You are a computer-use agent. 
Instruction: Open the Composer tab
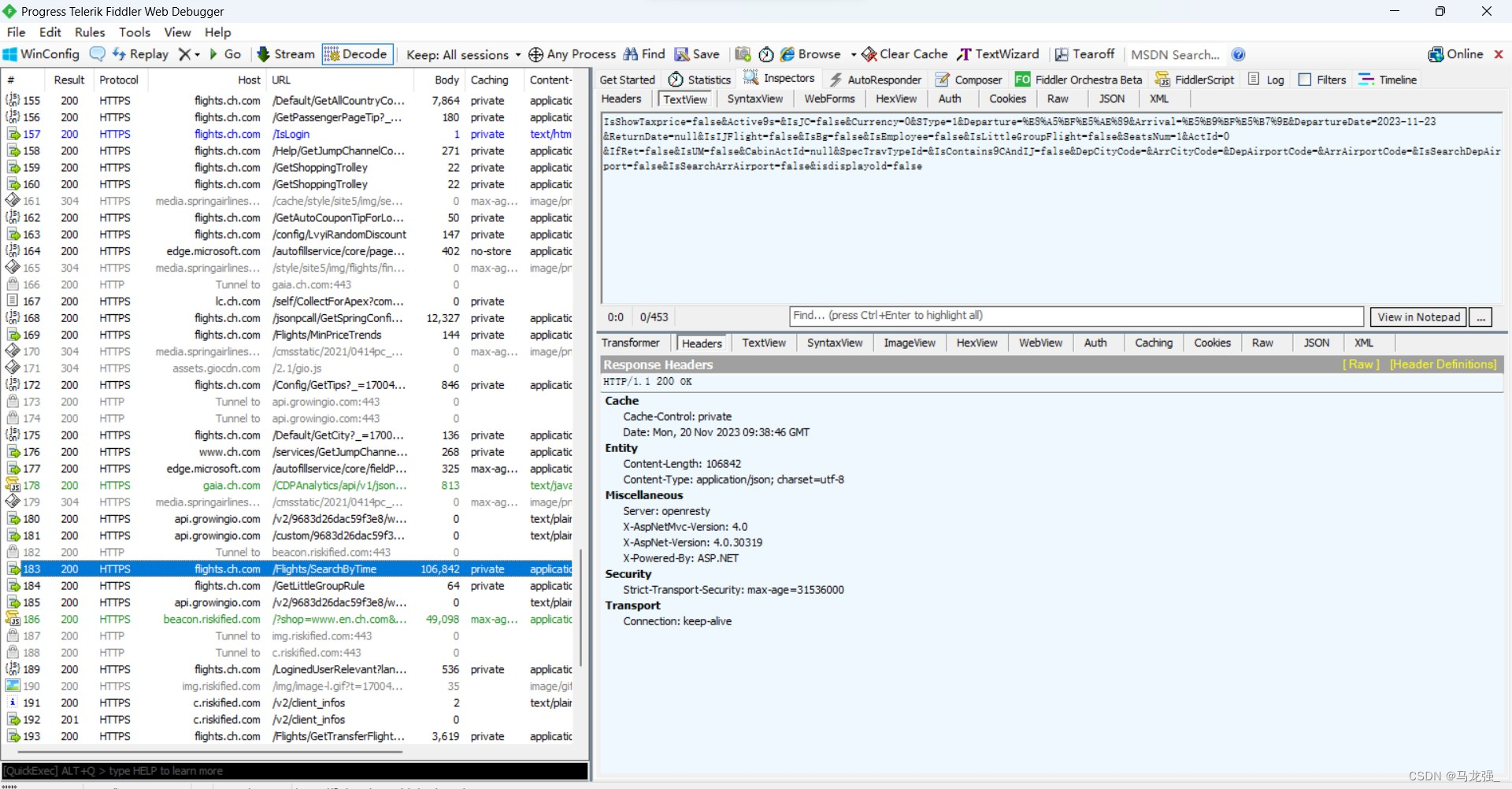[969, 80]
